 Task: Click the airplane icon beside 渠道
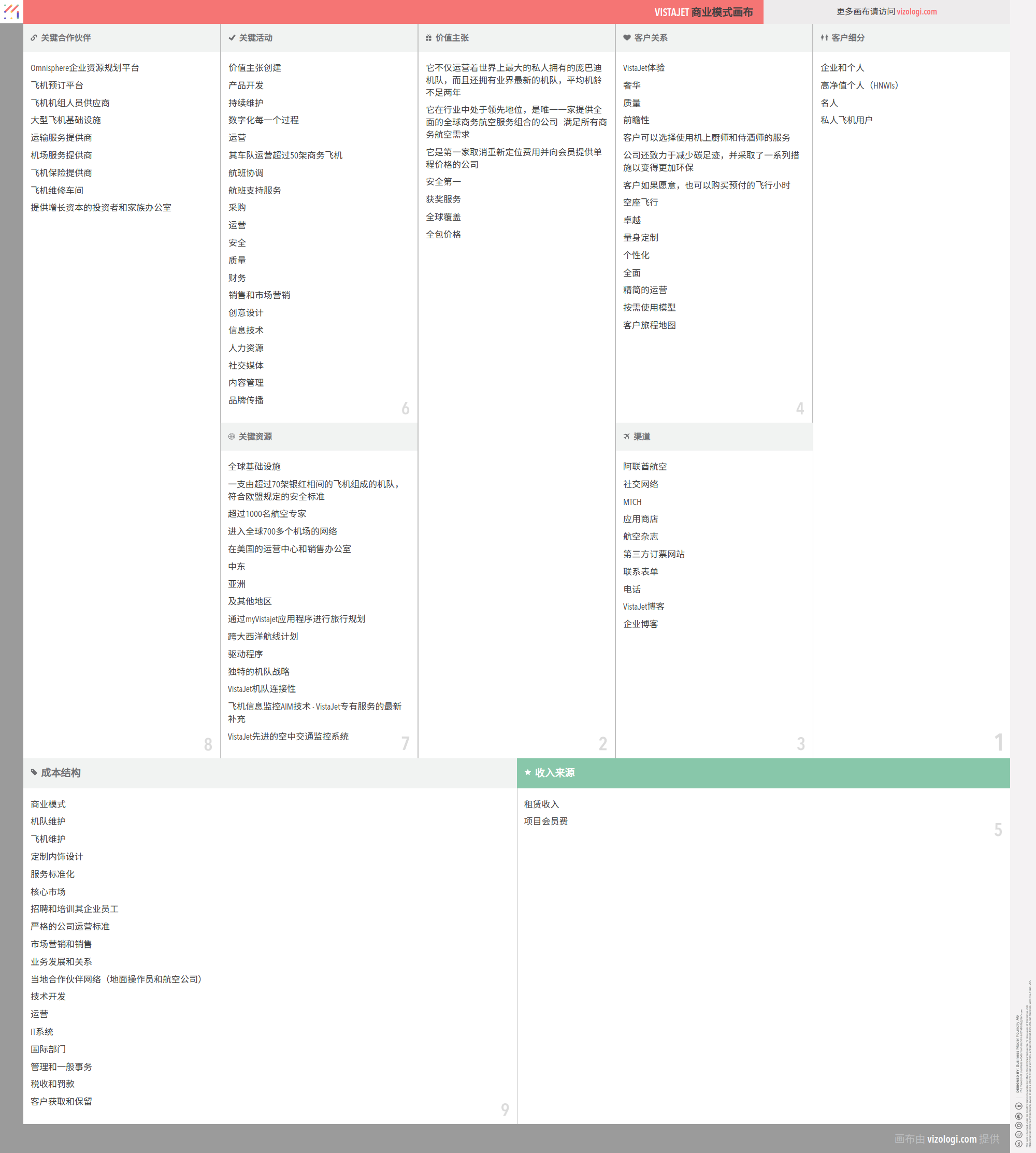[x=627, y=437]
